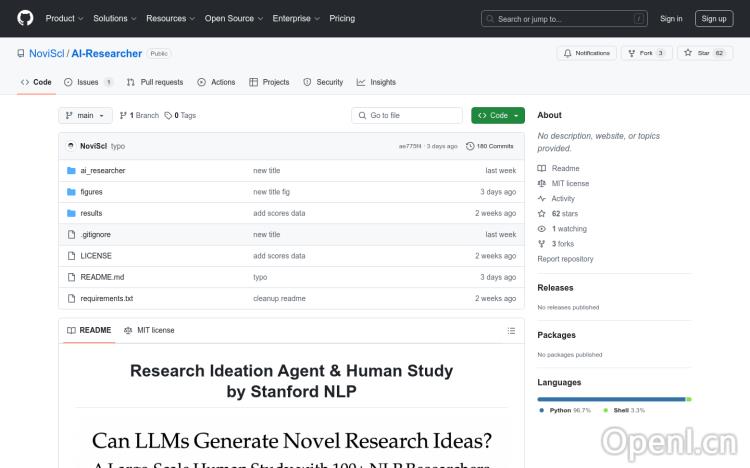Open the Open Source header menu
Viewport: 750px width, 468px height.
tap(233, 18)
